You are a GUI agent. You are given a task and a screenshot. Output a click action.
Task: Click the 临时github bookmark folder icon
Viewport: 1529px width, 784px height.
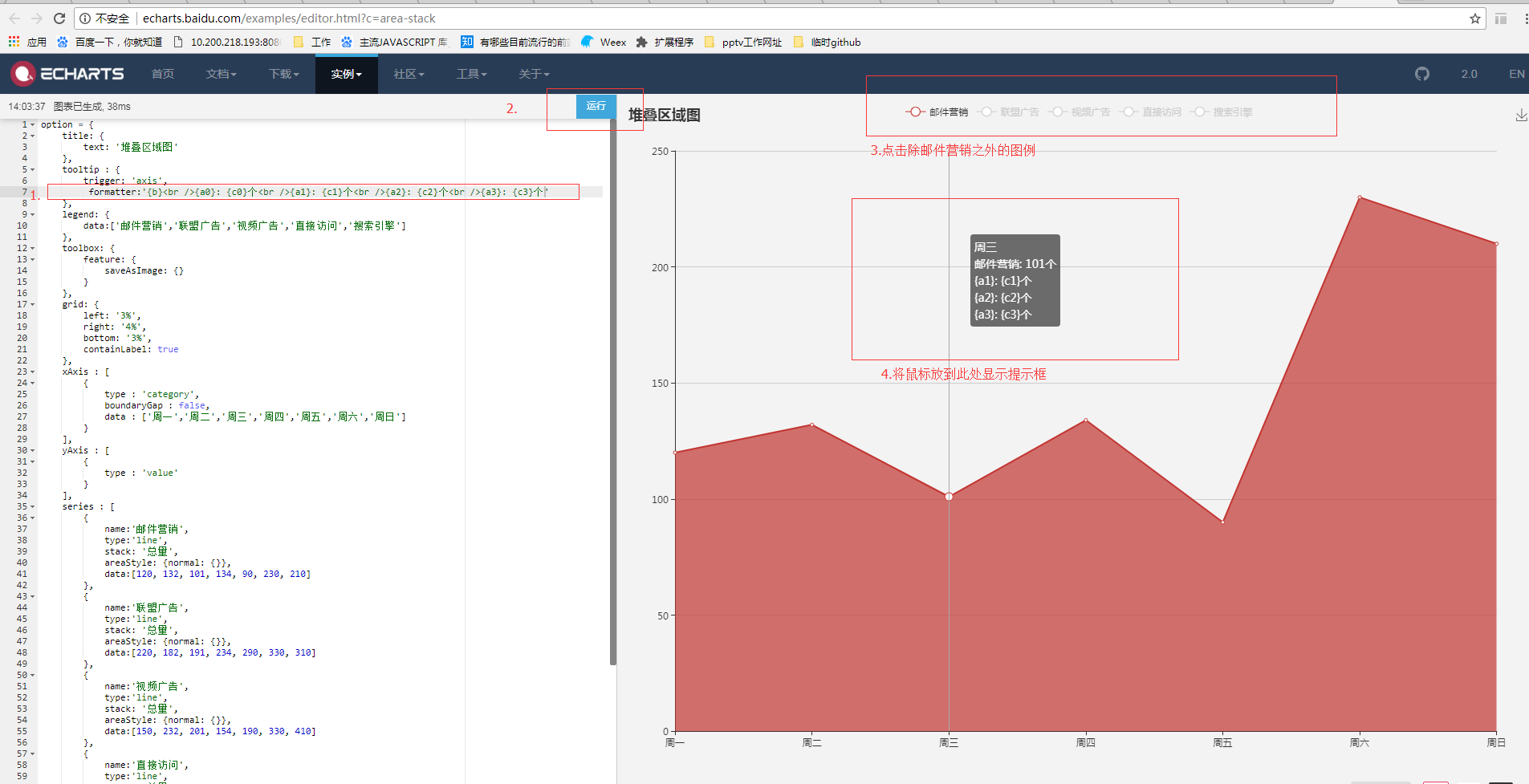coord(798,42)
